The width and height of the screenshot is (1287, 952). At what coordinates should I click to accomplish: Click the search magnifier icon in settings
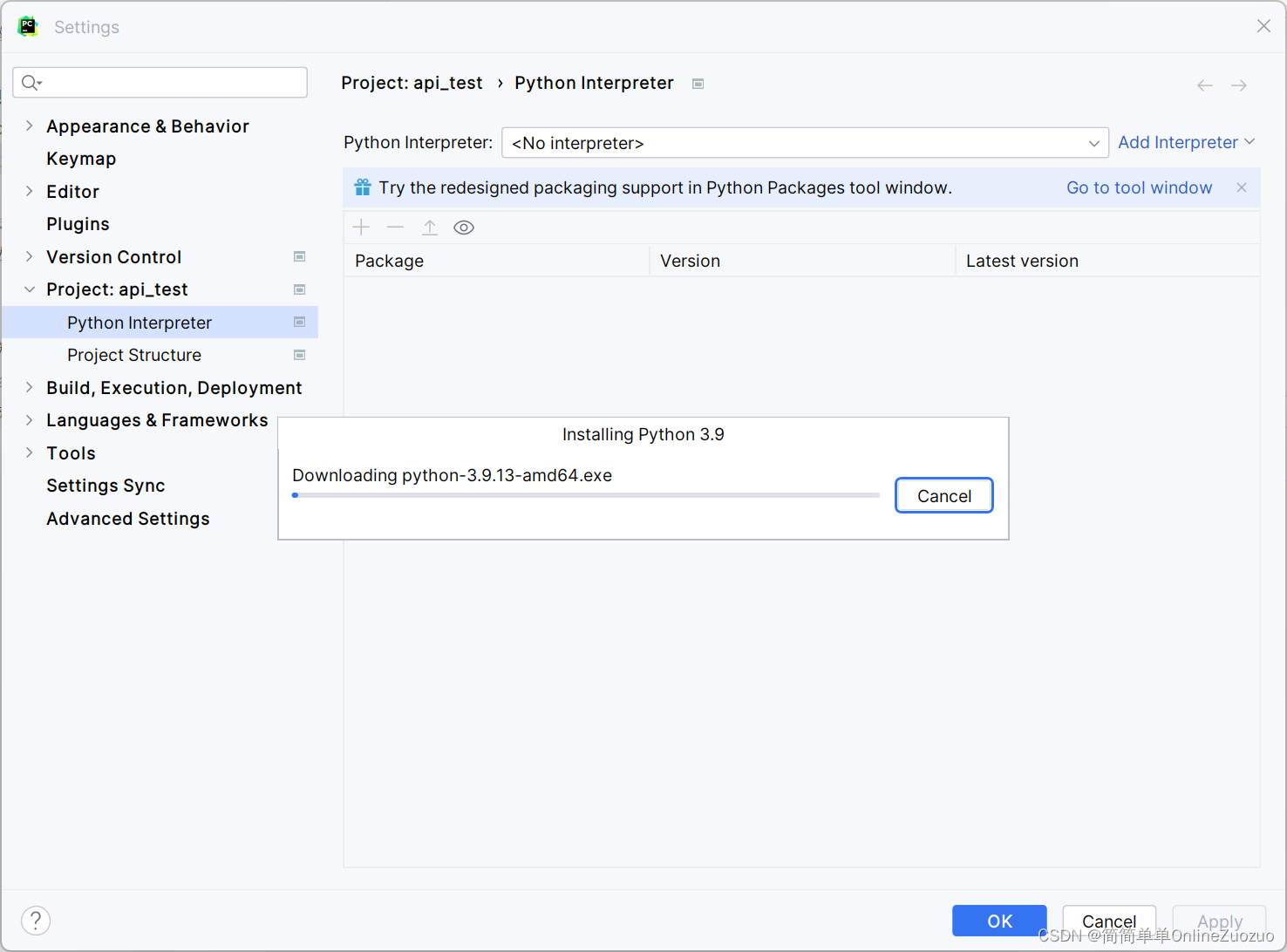(31, 82)
